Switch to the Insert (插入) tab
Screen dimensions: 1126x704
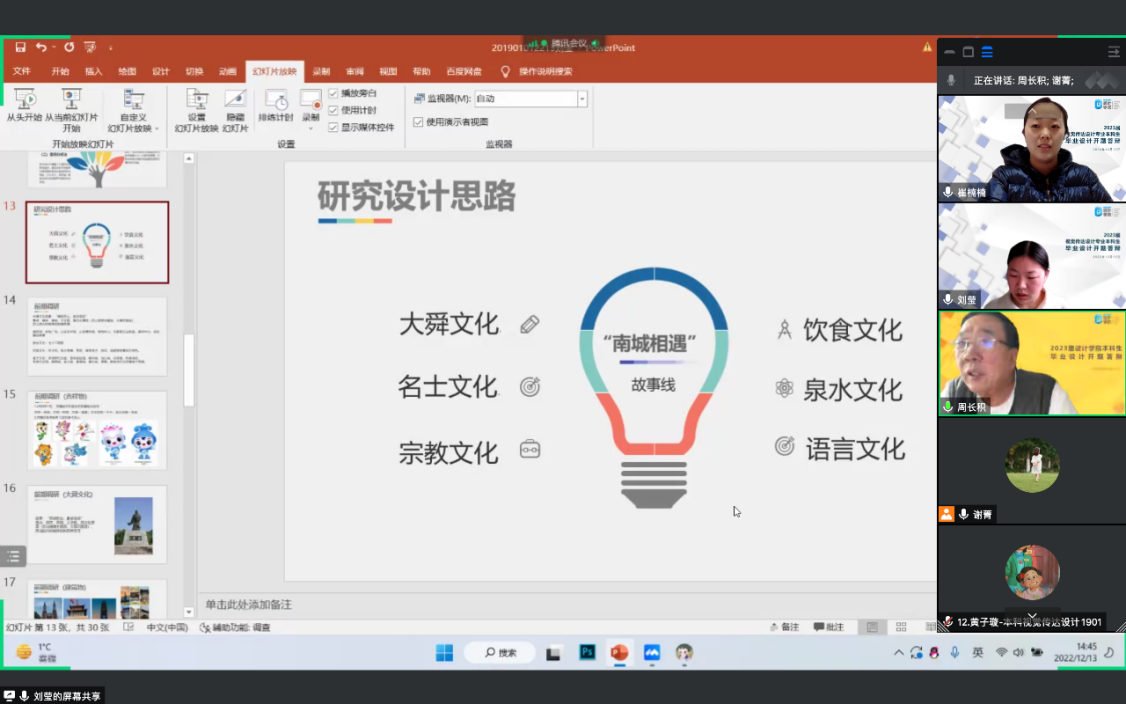pos(93,71)
